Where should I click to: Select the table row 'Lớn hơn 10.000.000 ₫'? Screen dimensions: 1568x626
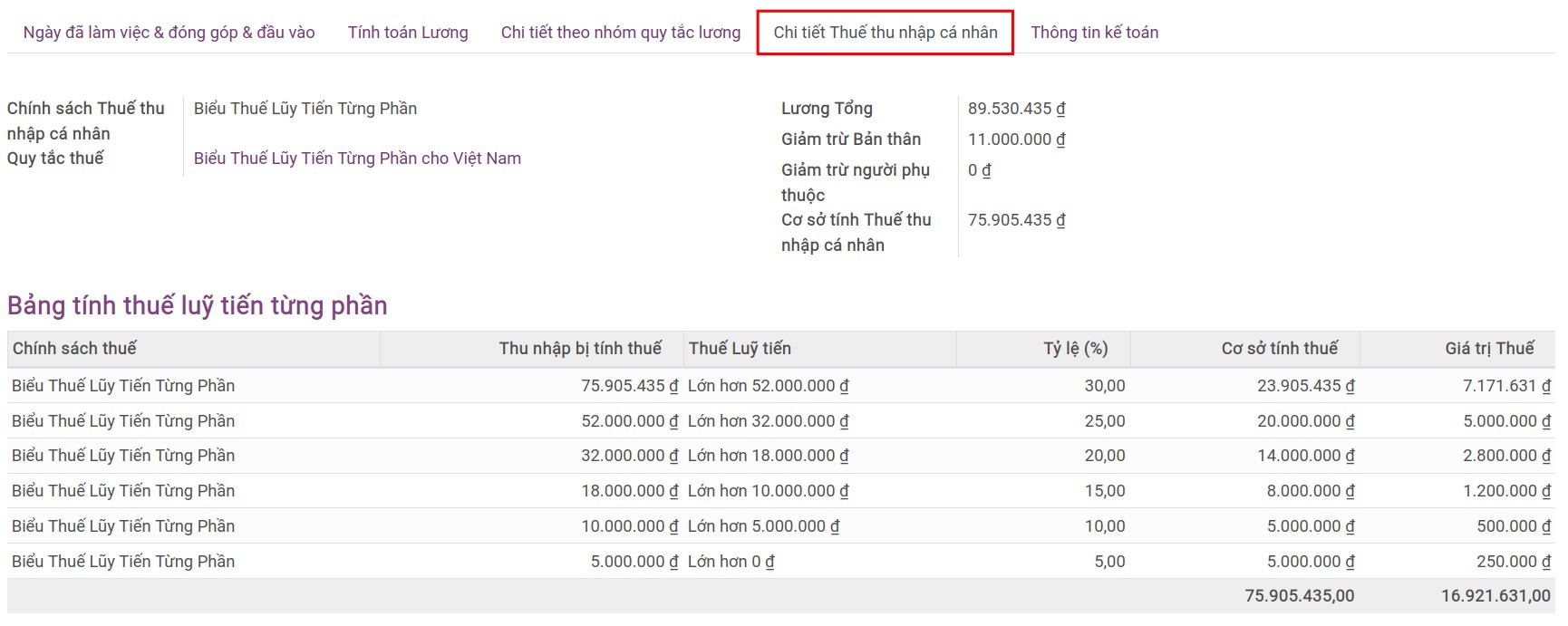tap(780, 491)
